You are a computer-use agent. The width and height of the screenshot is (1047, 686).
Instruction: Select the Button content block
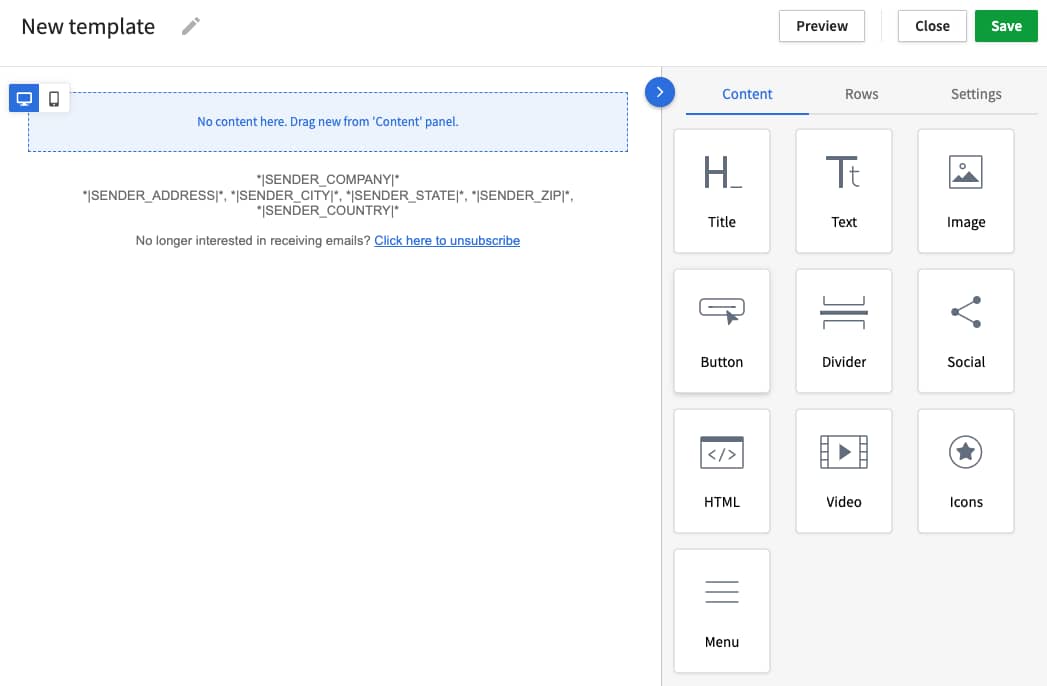[x=722, y=331]
